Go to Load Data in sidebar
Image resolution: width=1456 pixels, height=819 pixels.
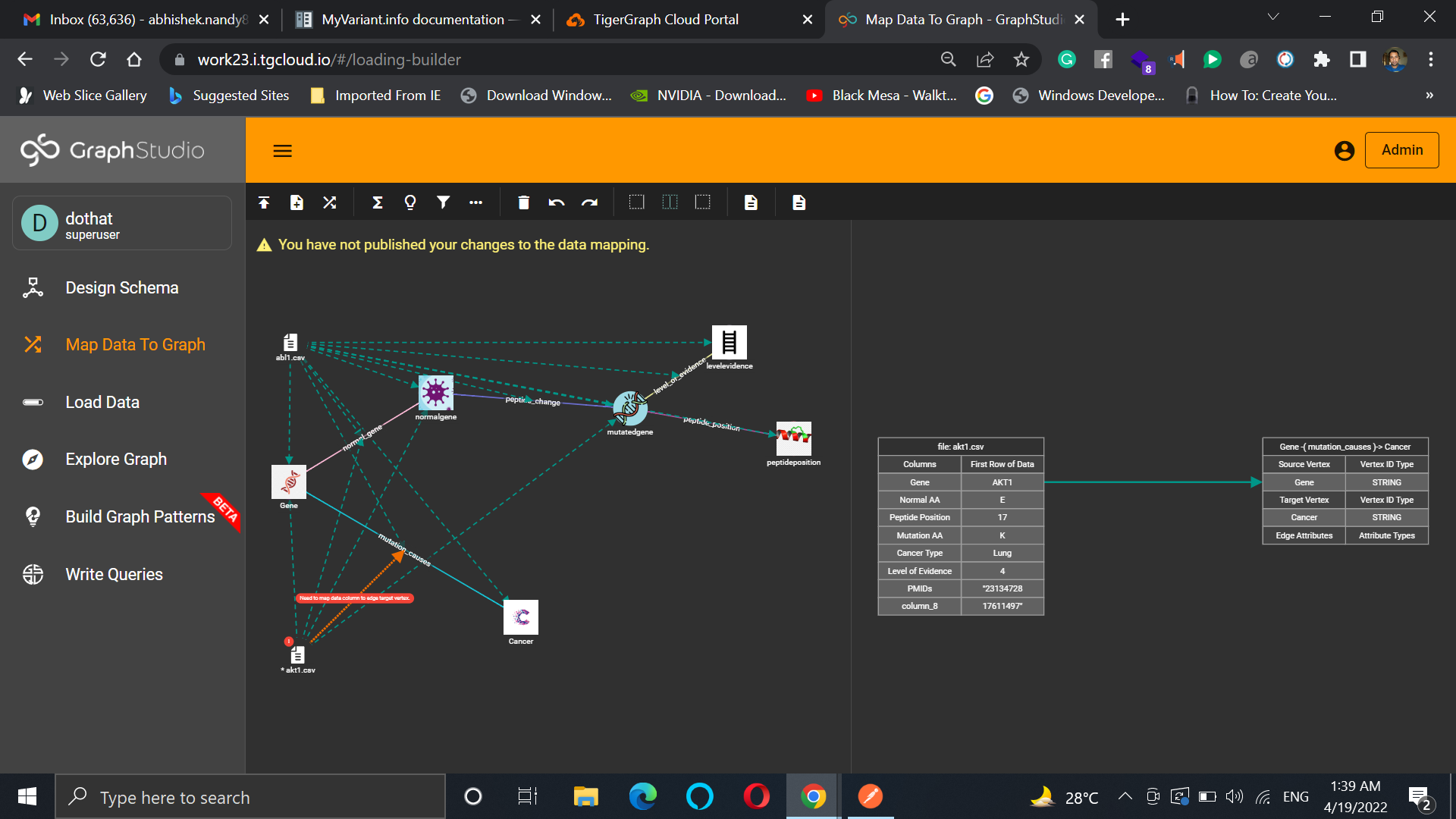102,403
